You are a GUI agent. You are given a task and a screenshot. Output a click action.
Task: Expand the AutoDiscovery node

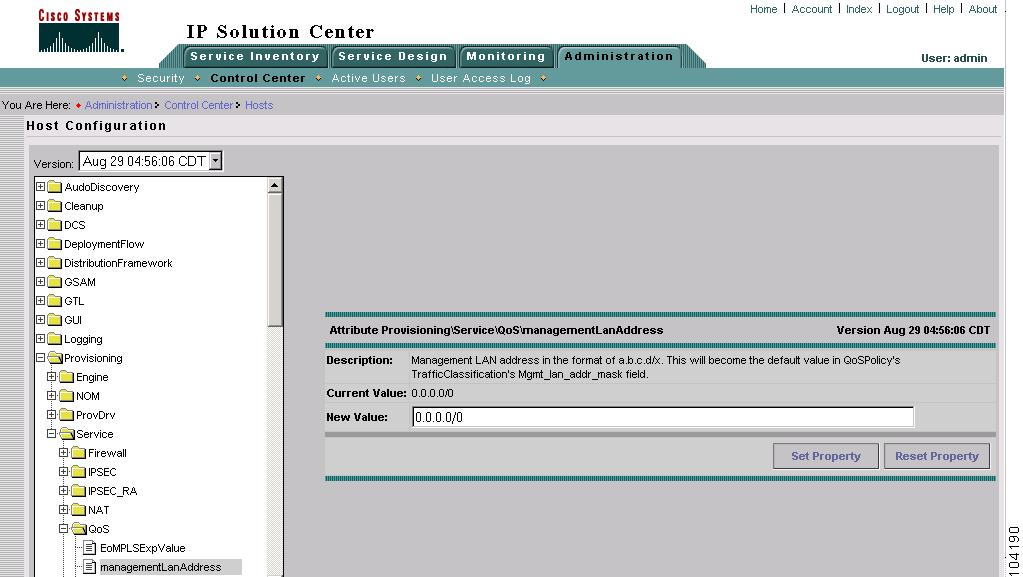click(x=40, y=187)
